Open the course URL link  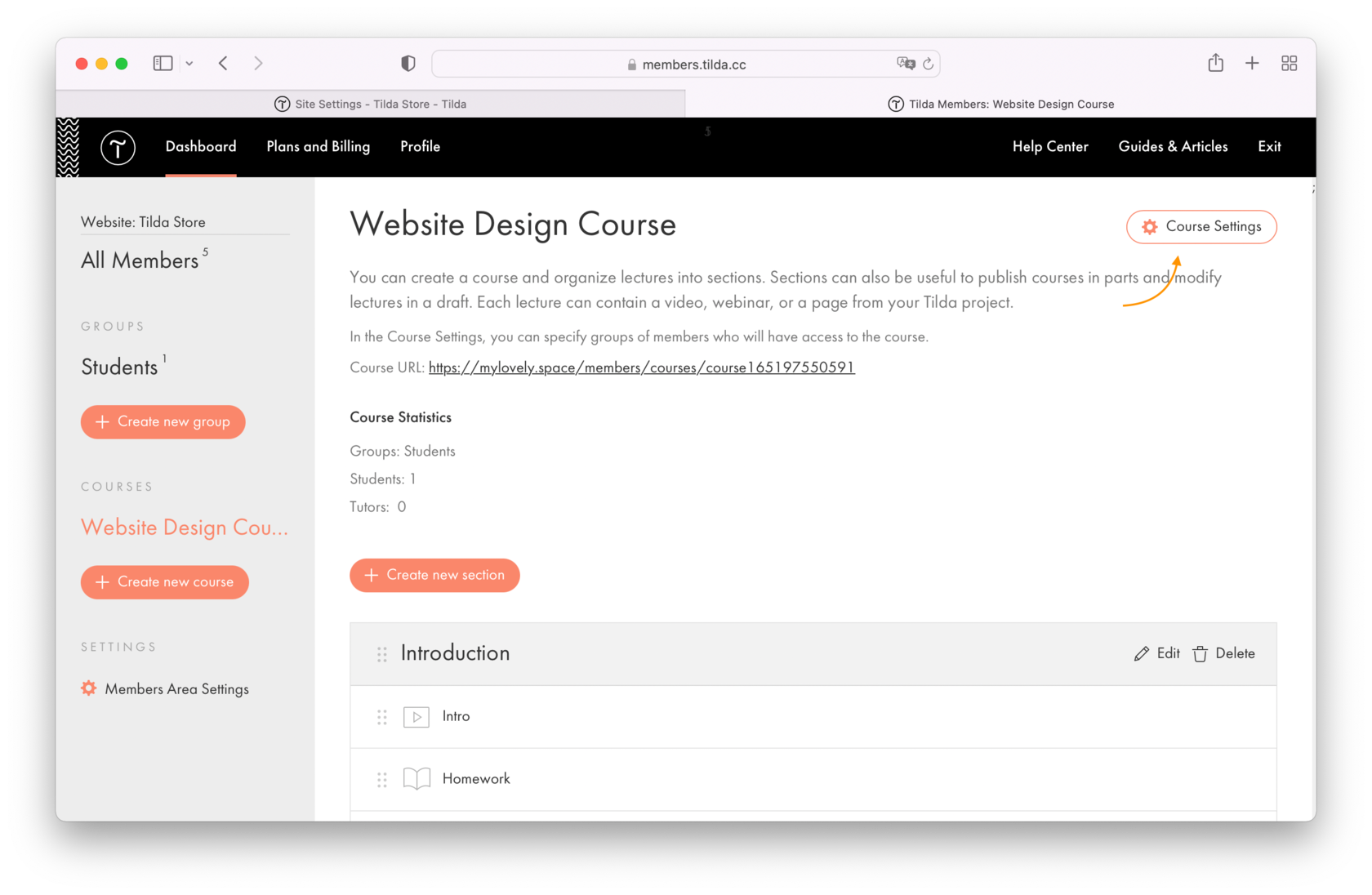(x=642, y=367)
